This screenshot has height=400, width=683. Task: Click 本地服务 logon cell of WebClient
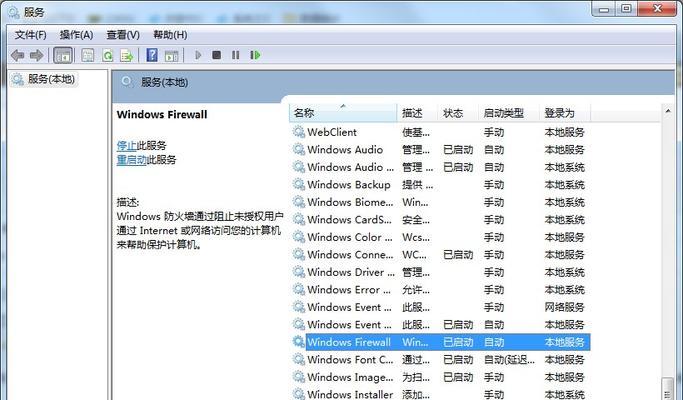(x=564, y=132)
